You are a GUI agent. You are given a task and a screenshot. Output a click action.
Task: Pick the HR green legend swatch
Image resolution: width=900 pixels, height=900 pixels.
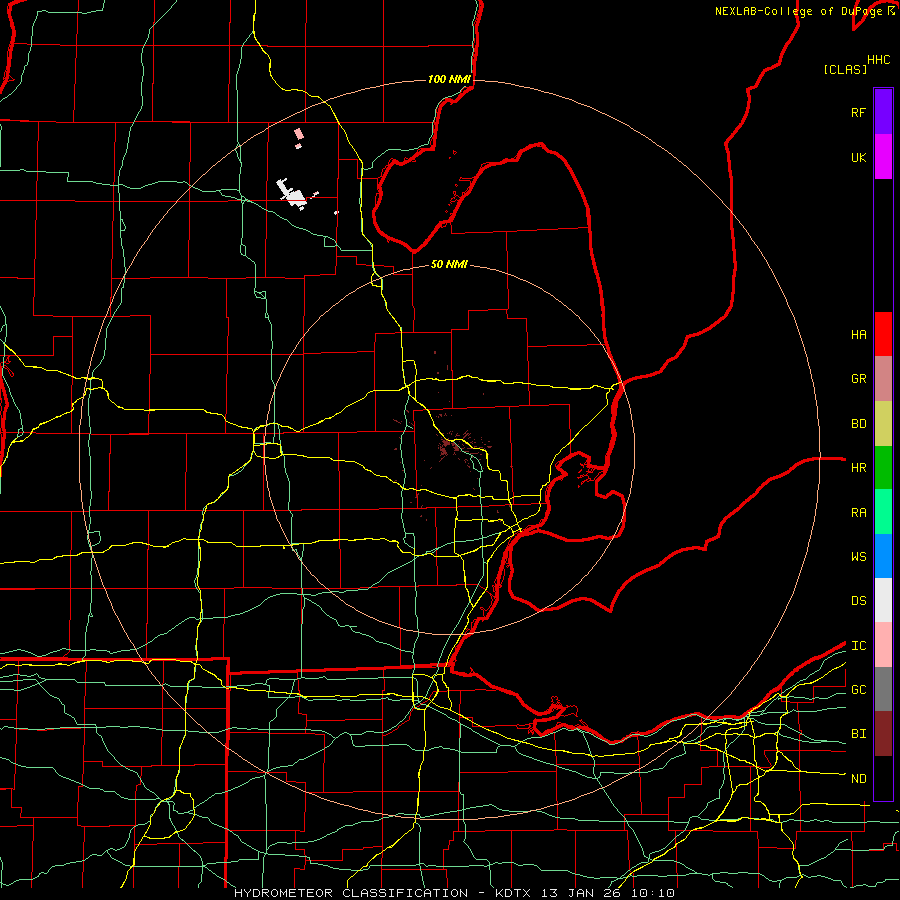pos(883,467)
